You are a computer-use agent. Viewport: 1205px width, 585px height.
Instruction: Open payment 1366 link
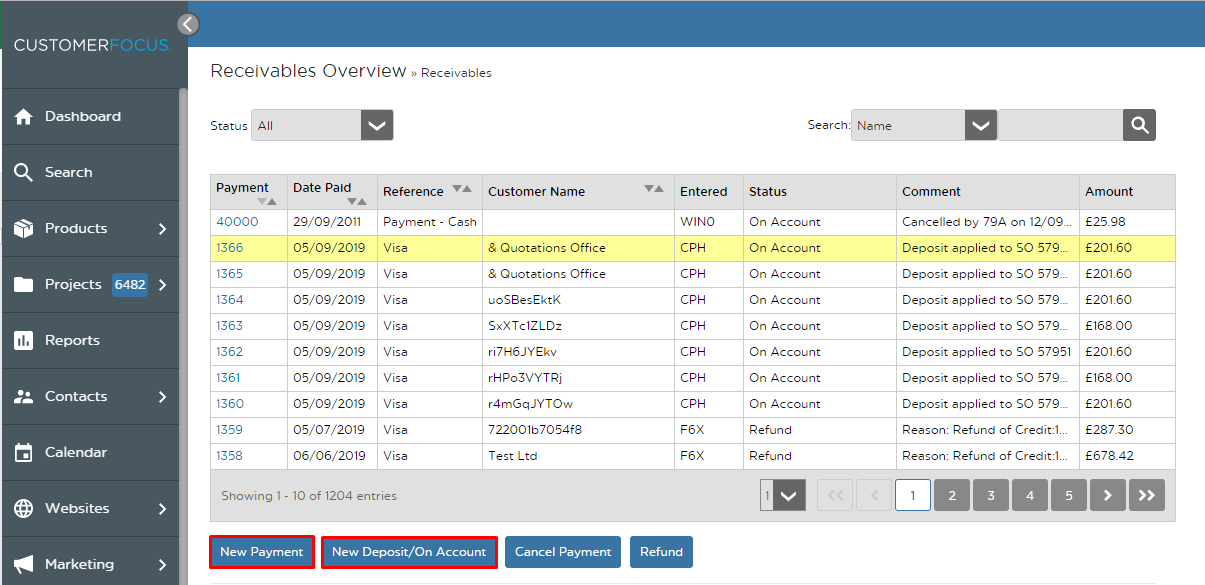(229, 248)
